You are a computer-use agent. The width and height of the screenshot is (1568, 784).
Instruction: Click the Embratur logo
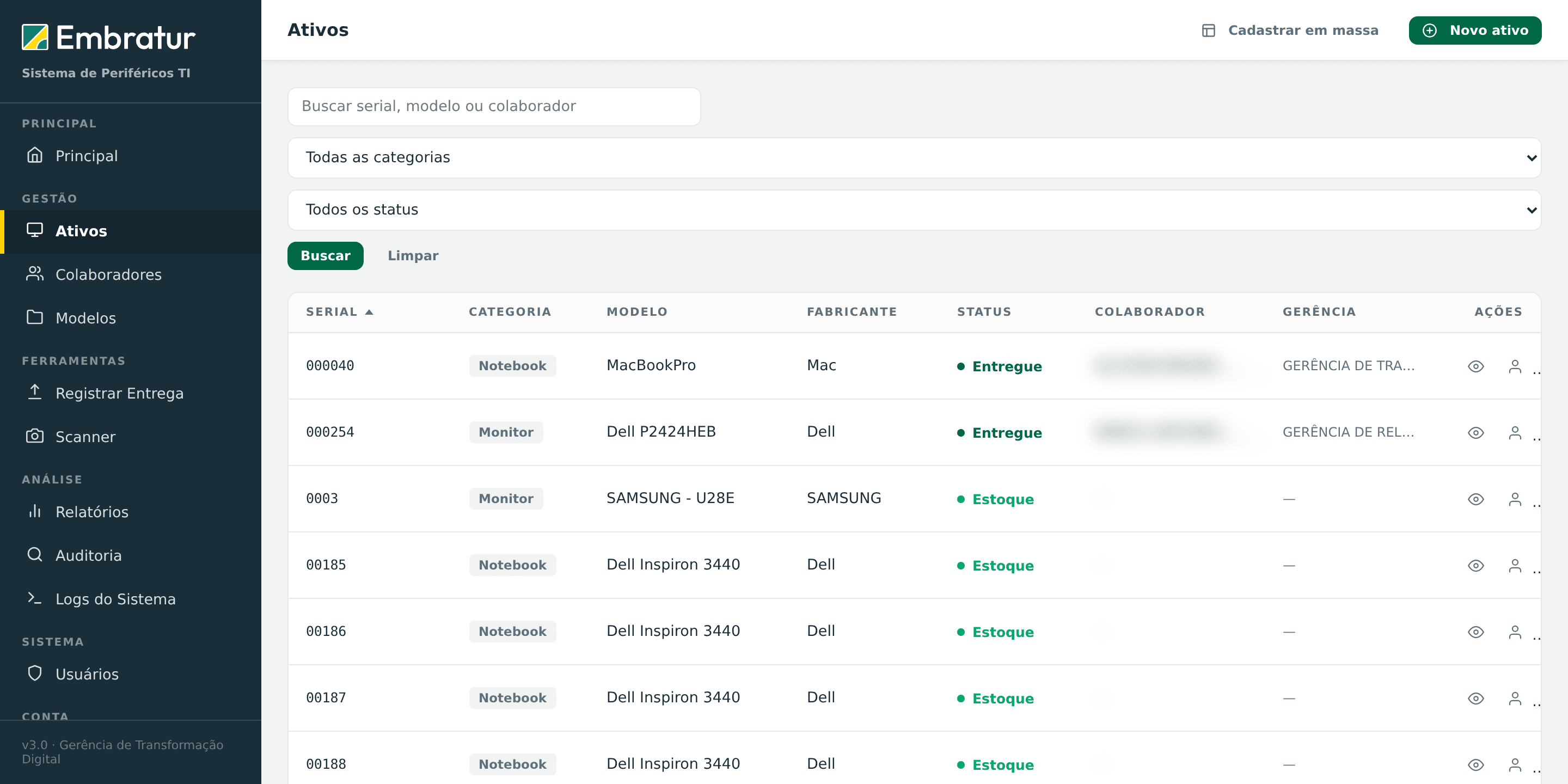[108, 38]
